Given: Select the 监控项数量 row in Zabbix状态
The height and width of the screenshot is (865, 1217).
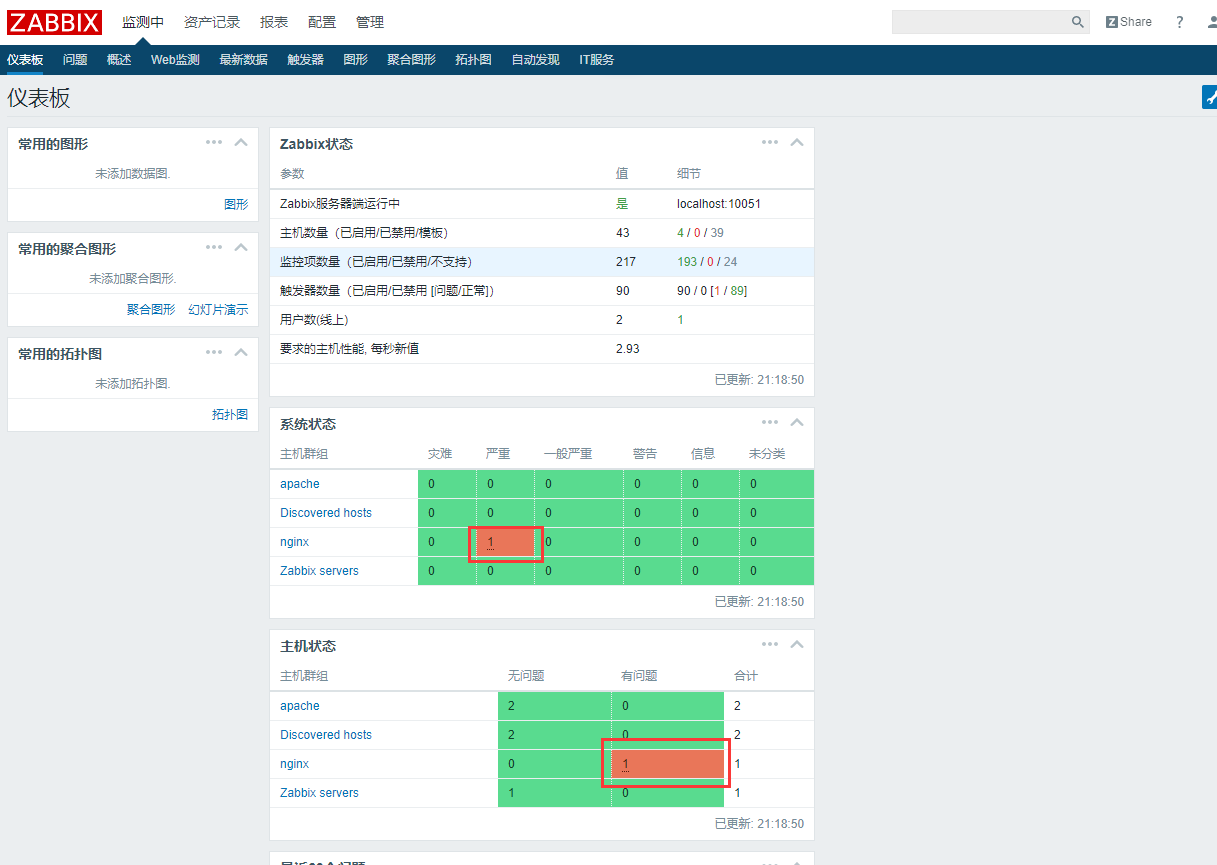Looking at the screenshot, I should 542,262.
